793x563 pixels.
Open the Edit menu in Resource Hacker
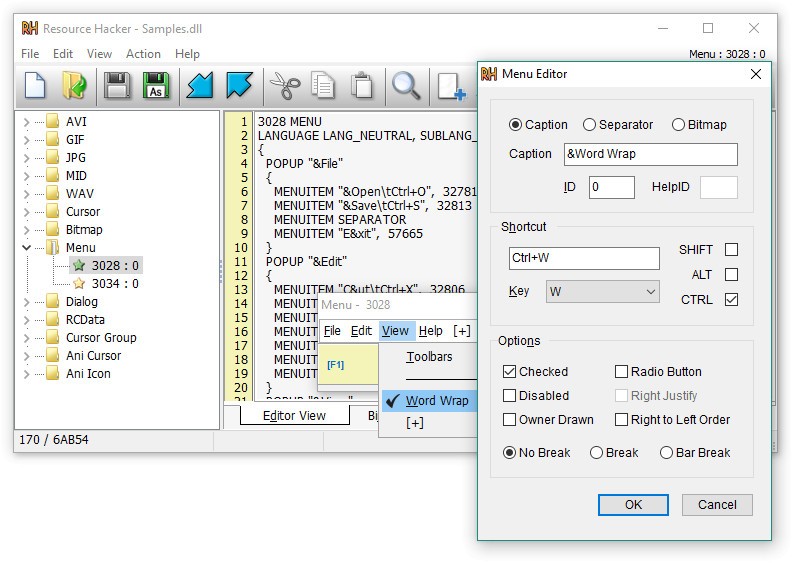pos(63,54)
